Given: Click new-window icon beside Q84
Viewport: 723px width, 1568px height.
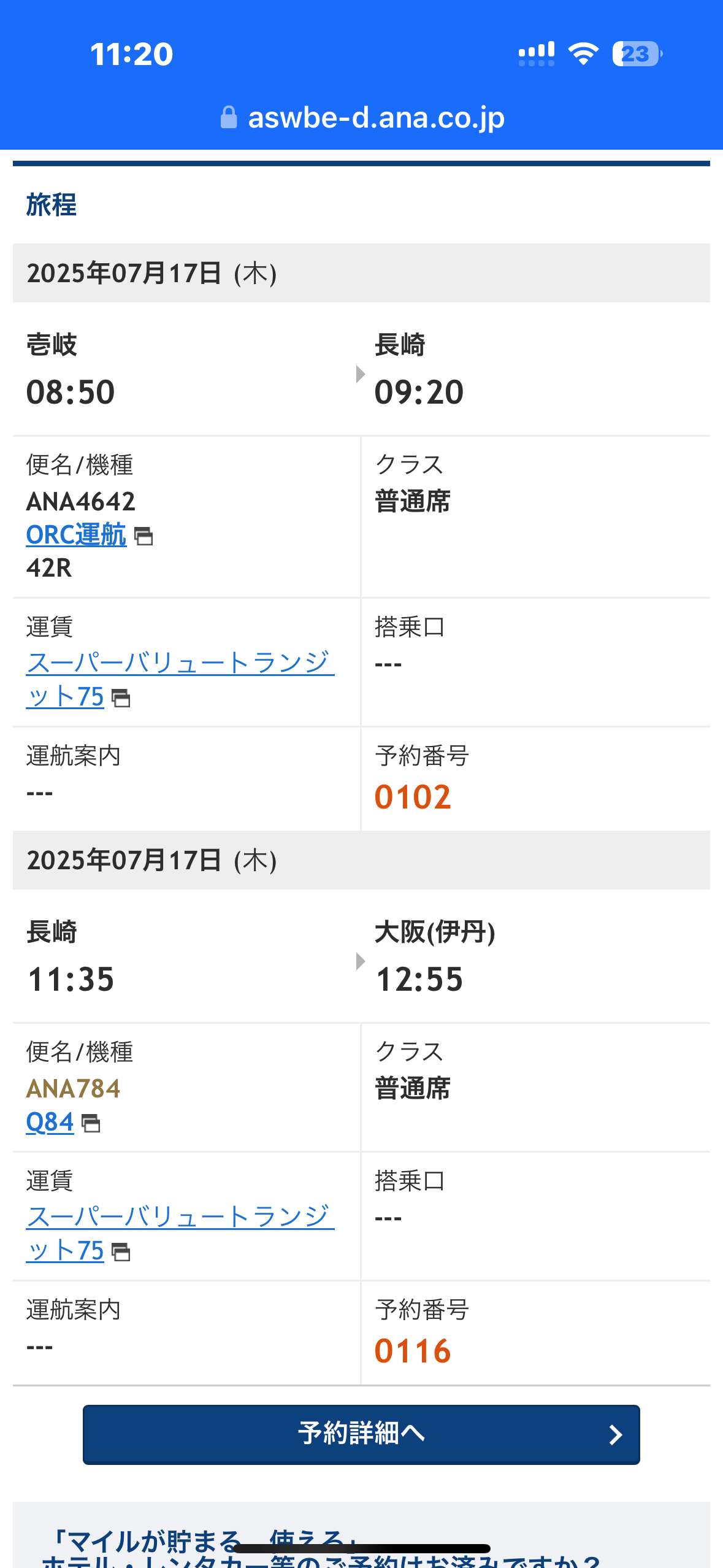Looking at the screenshot, I should (x=91, y=1123).
